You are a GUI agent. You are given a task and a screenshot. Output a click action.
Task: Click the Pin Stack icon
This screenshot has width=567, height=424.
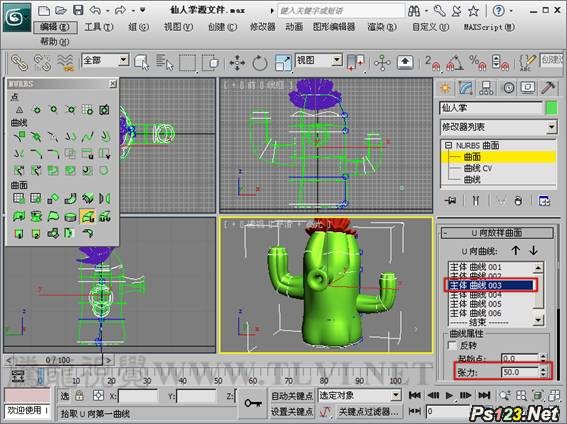[451, 201]
